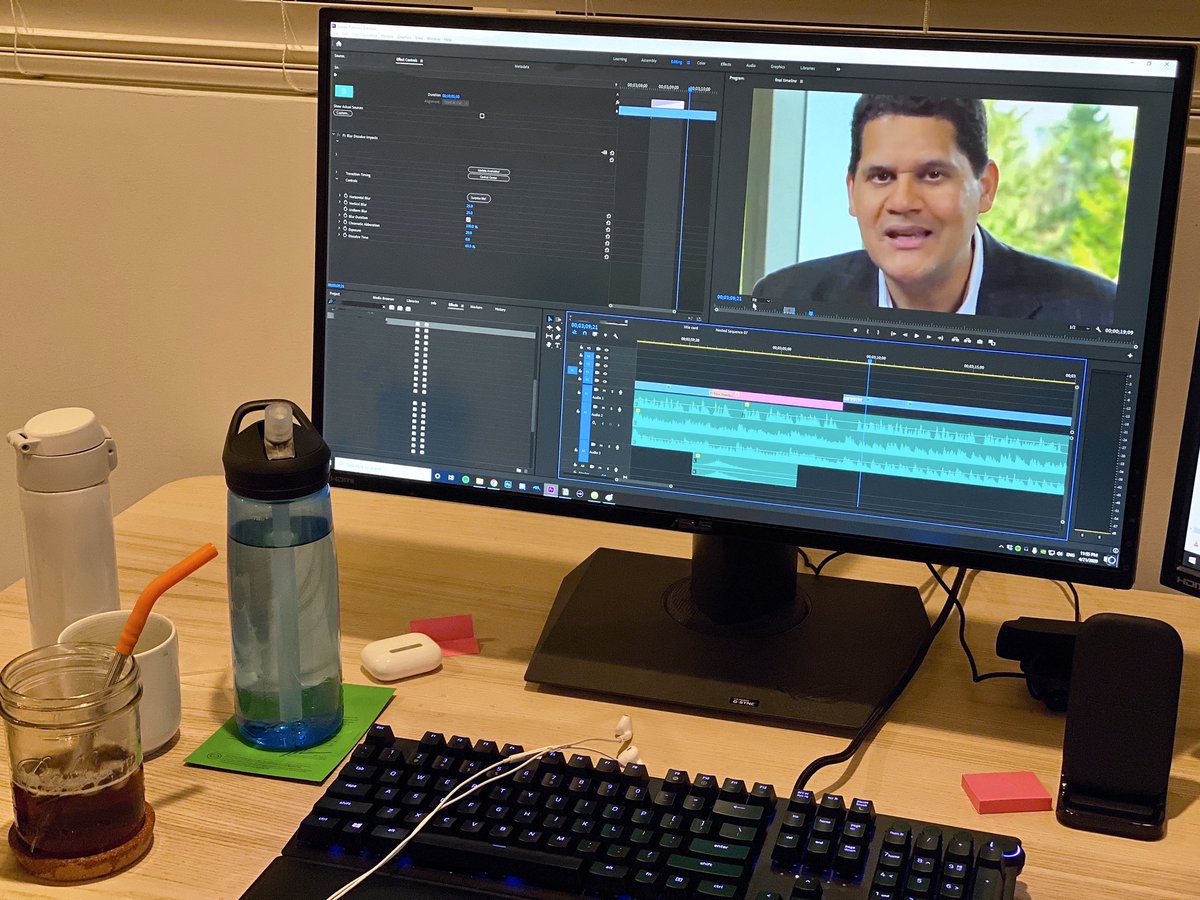Viewport: 1200px width, 900px height.
Task: Open timeline display settings wrench
Action: point(616,336)
